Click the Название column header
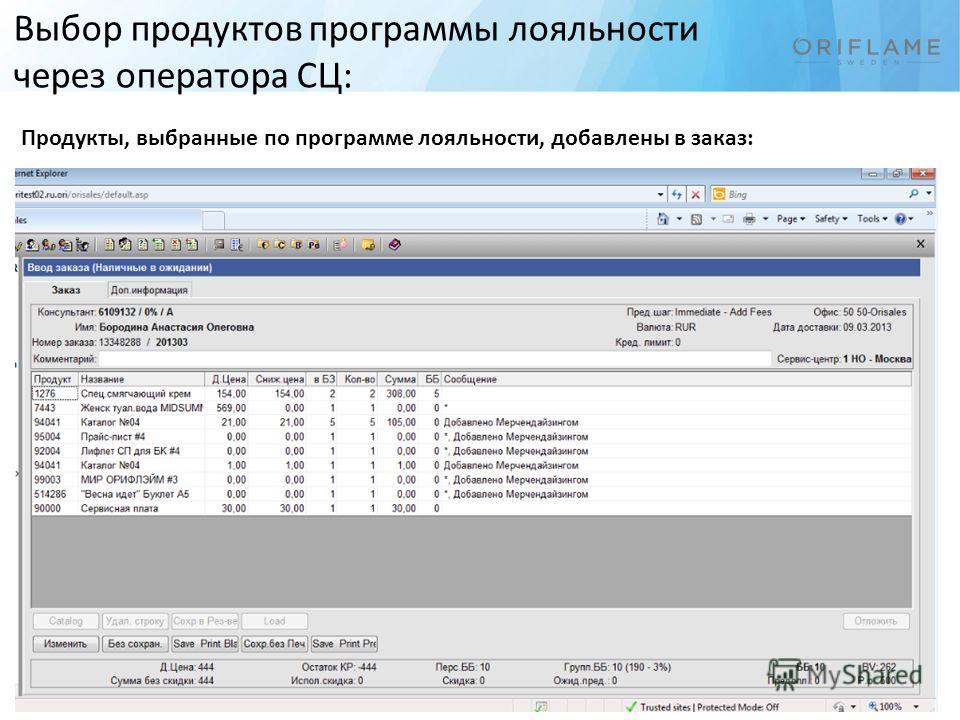 point(141,380)
